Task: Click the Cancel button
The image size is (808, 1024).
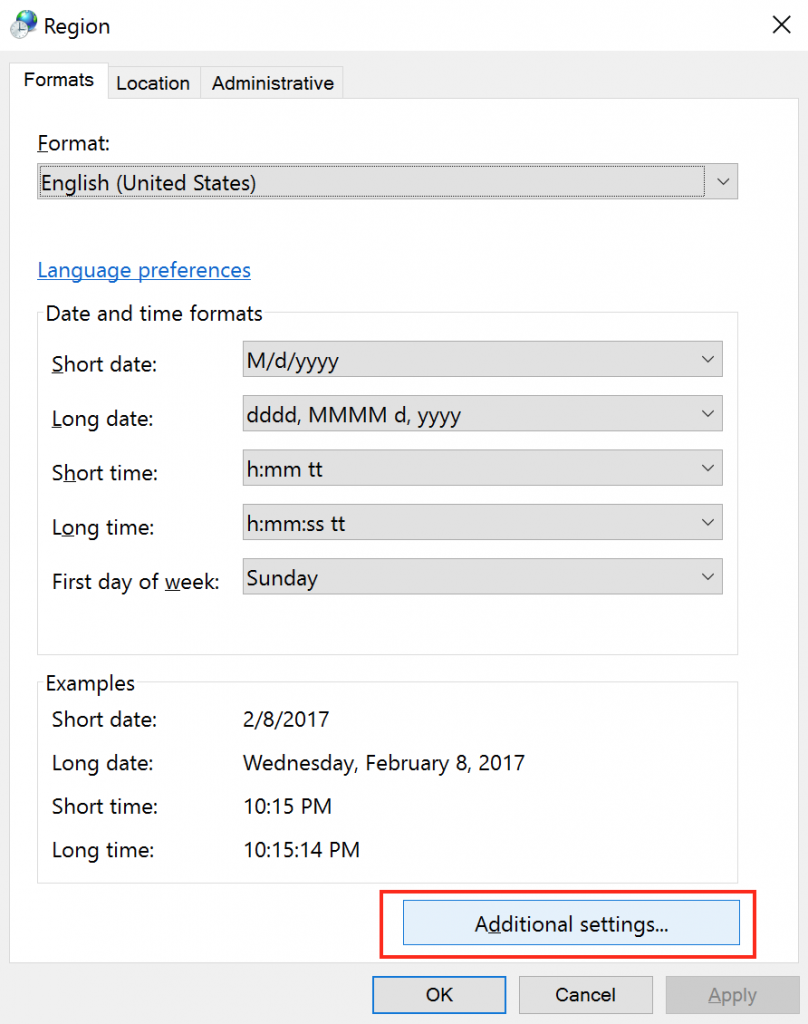Action: [585, 995]
